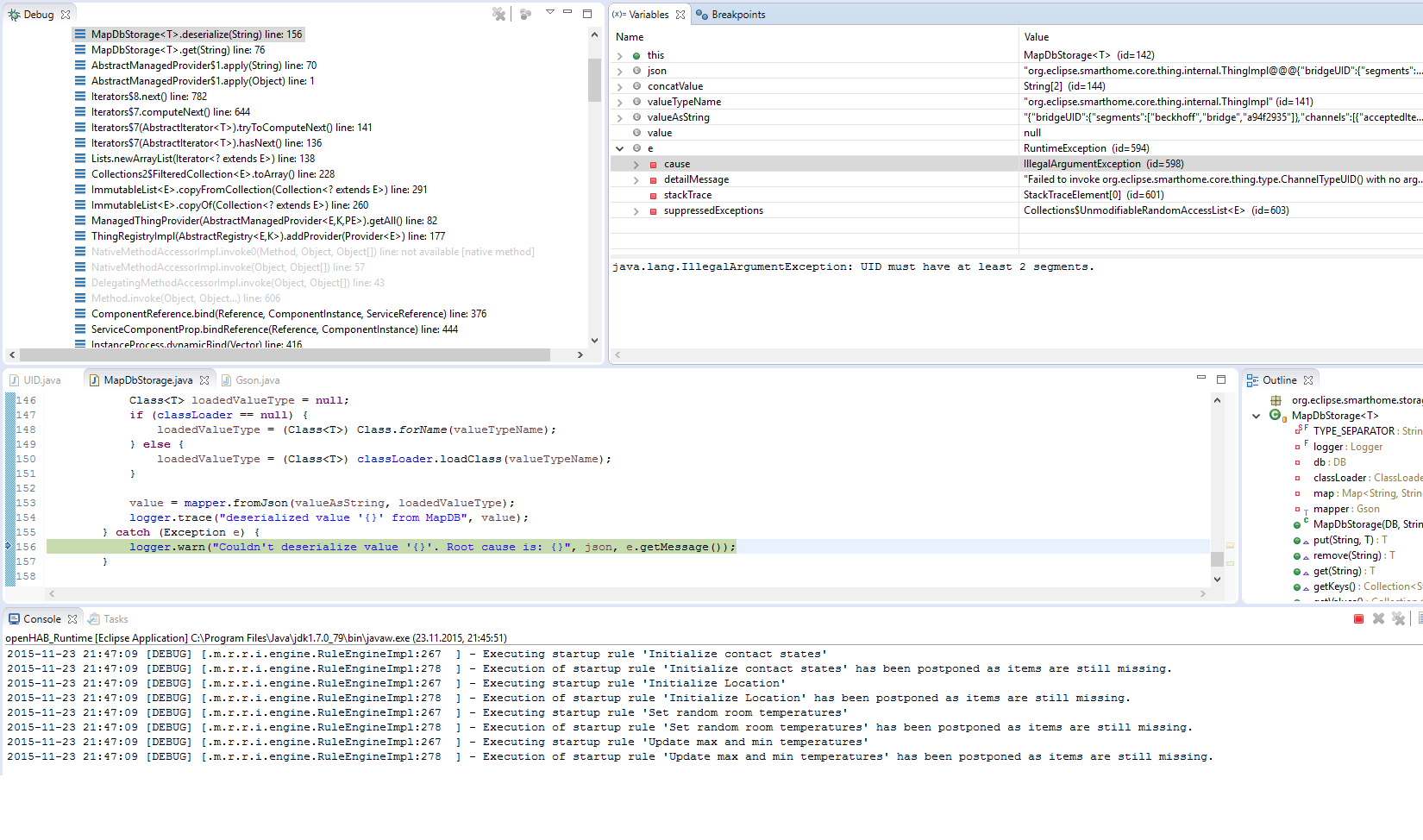Expand the 'this' variable

(620, 55)
